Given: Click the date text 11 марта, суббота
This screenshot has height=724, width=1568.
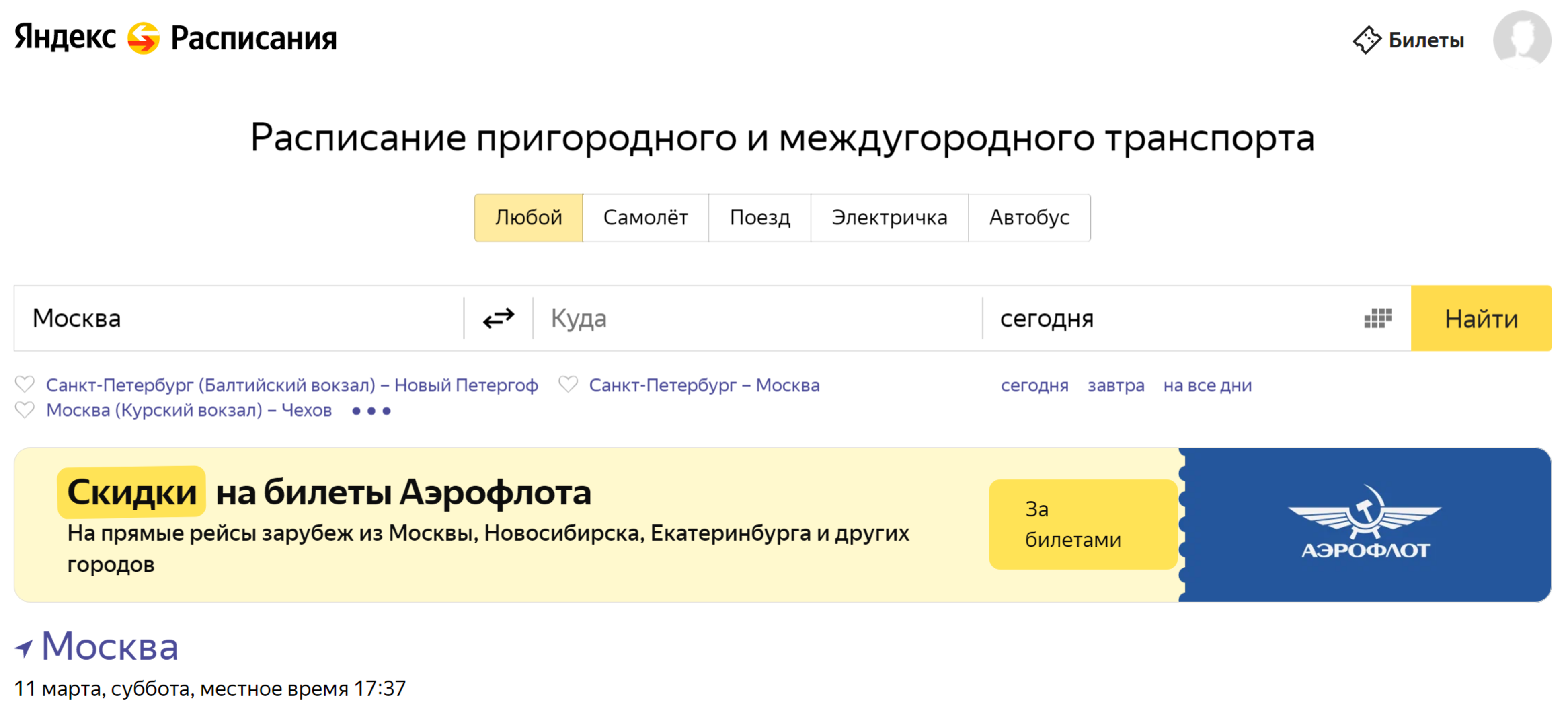Looking at the screenshot, I should (x=102, y=688).
